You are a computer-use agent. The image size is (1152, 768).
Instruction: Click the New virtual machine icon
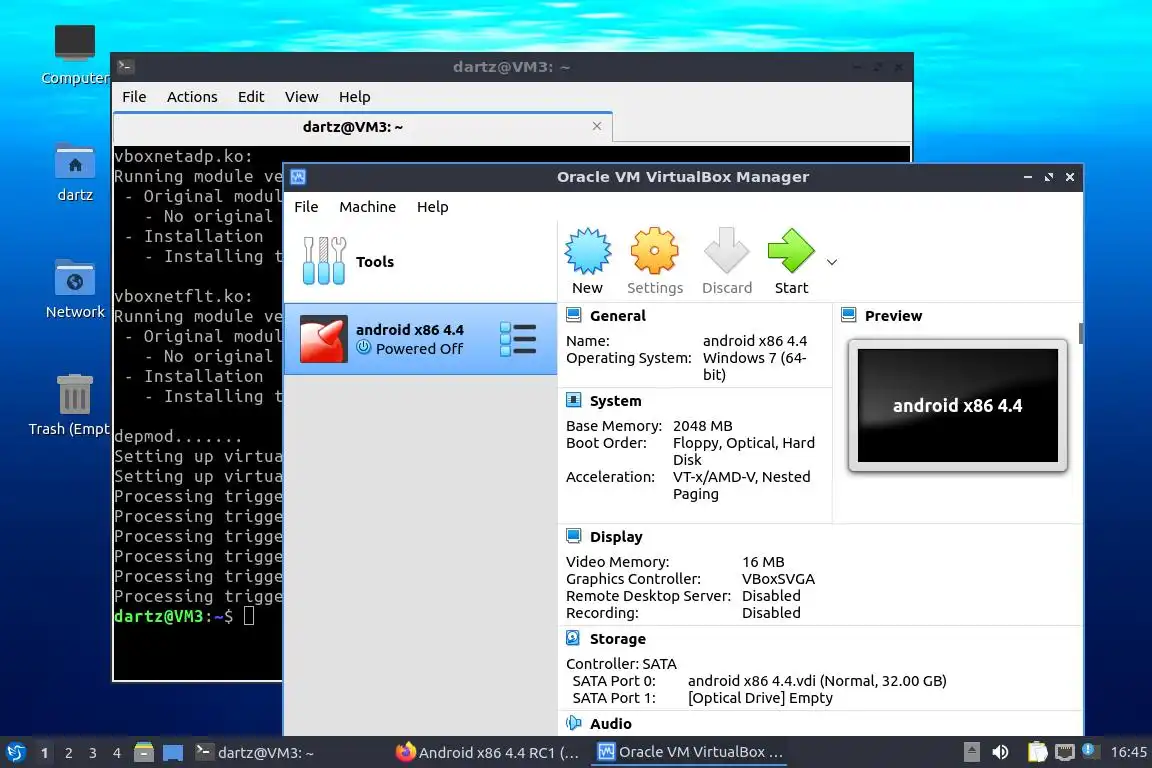click(x=587, y=251)
